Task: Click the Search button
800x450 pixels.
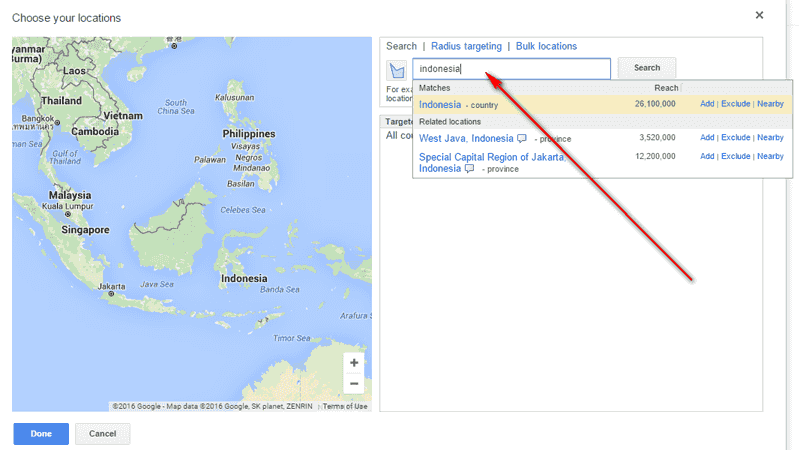Action: pos(647,68)
